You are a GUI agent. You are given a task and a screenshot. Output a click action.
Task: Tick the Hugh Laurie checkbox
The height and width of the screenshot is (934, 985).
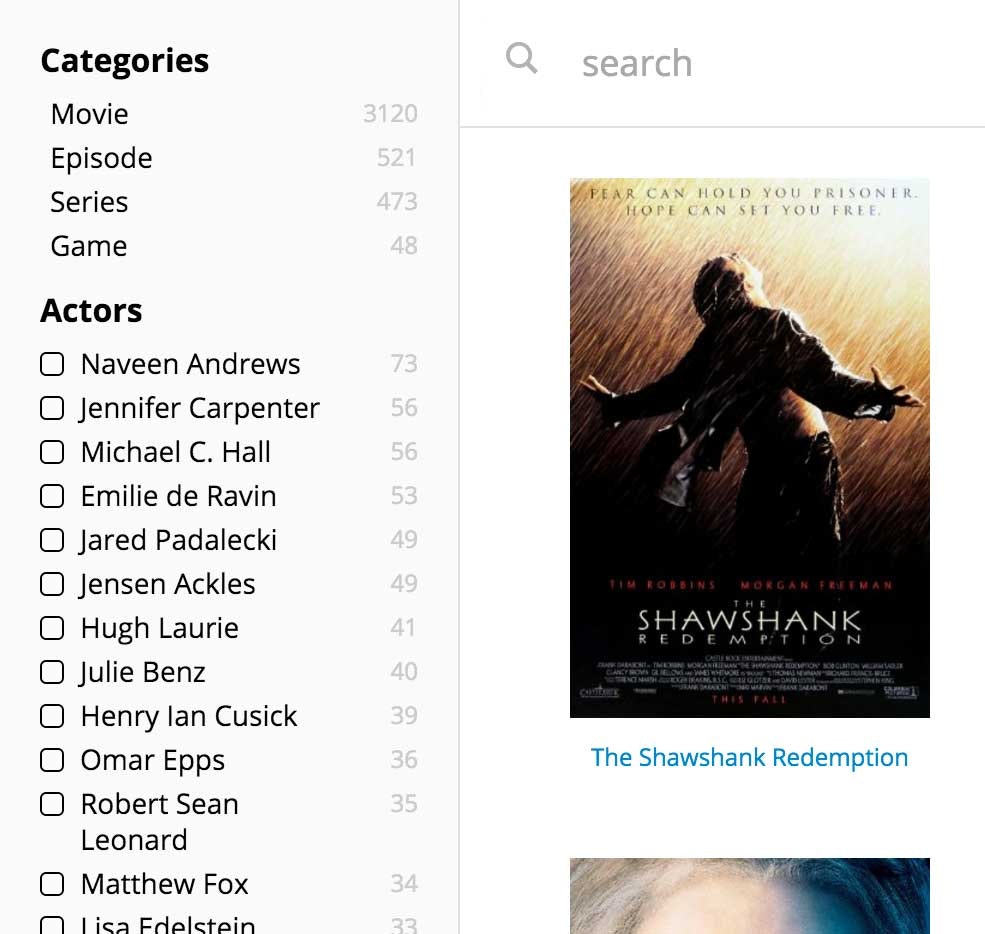52,627
